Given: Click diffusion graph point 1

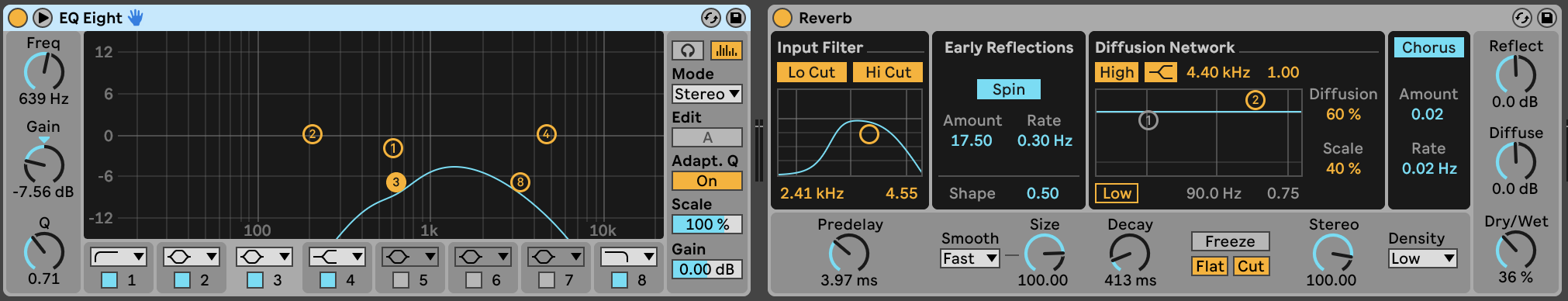Looking at the screenshot, I should pyautogui.click(x=1148, y=120).
